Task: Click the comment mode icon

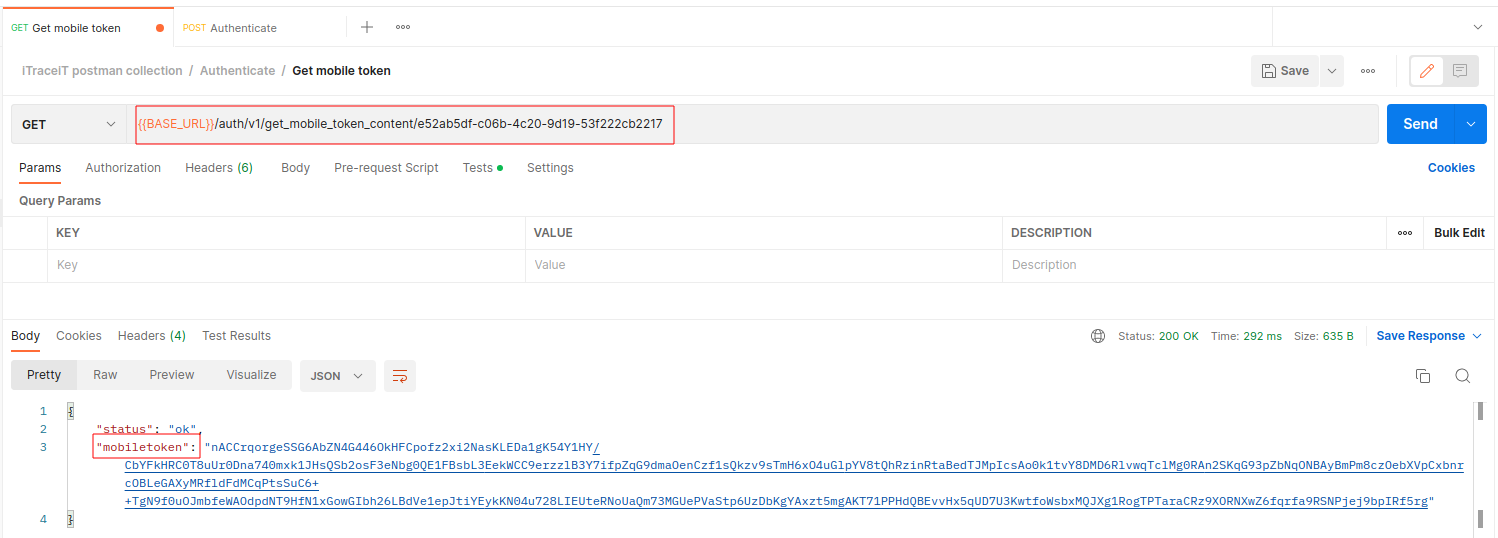Action: [x=1460, y=71]
